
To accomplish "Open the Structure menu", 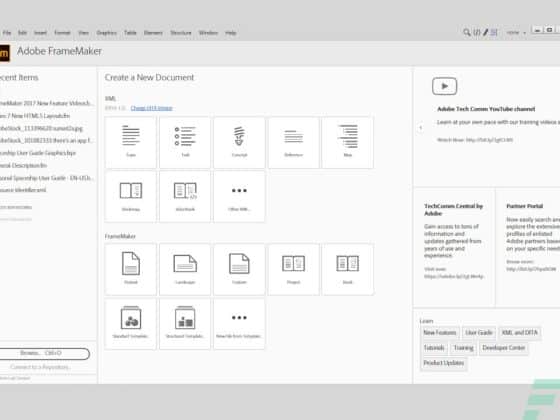I will pos(181,33).
